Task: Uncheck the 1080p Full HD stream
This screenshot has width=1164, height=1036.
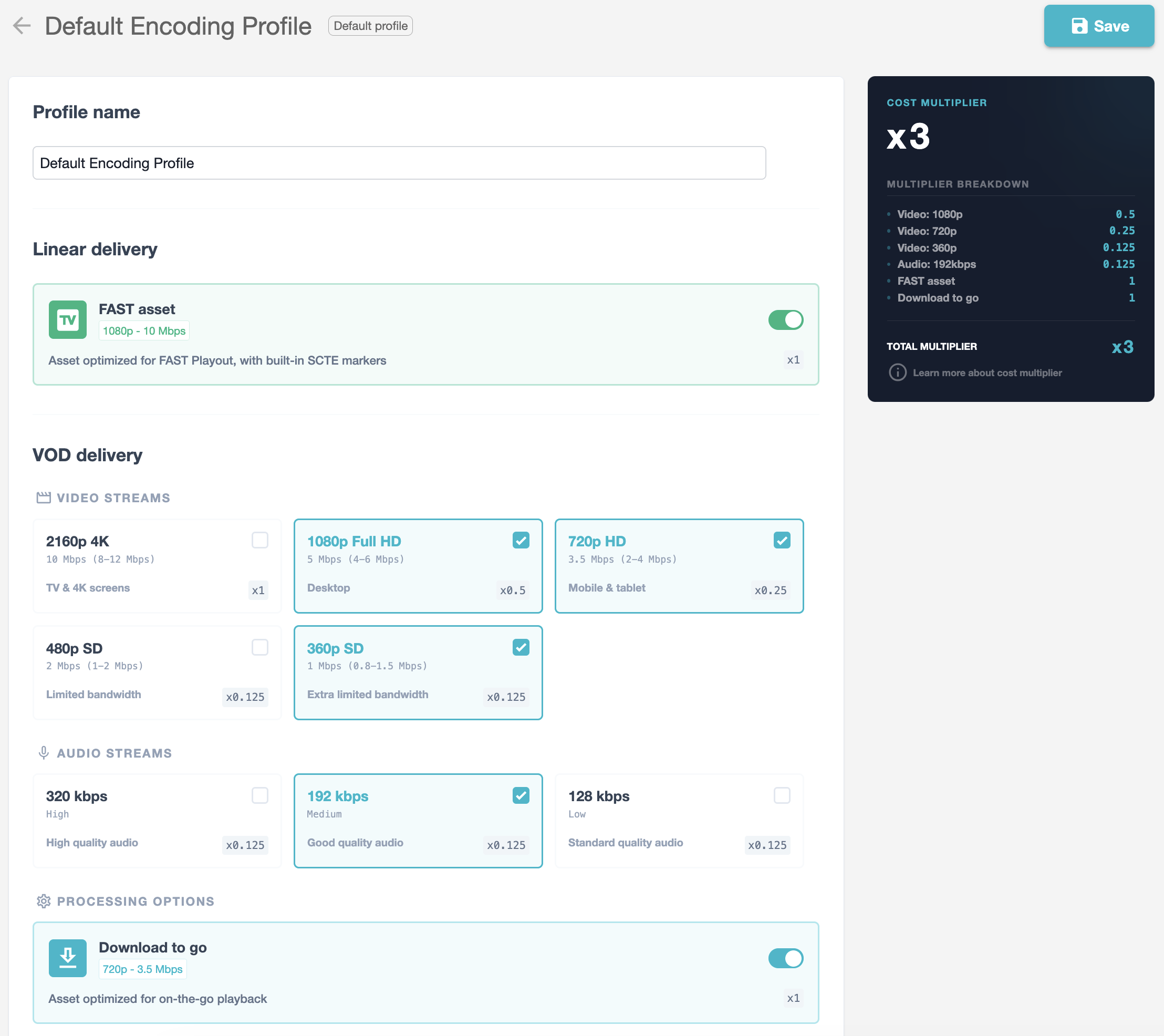Action: (x=521, y=540)
